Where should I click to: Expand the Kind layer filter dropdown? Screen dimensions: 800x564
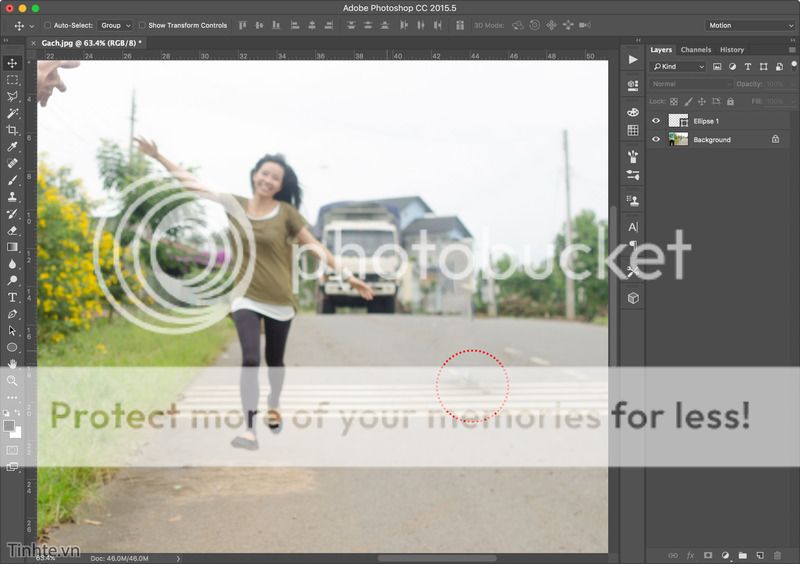(x=678, y=67)
